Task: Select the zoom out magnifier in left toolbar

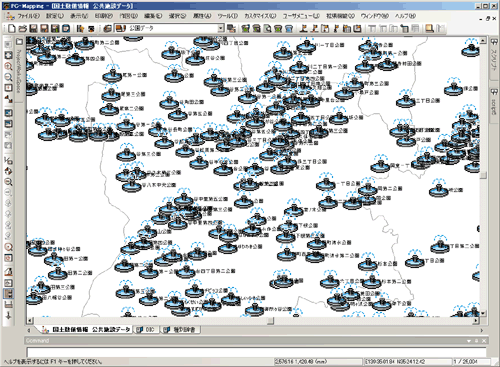Action: 9,77
